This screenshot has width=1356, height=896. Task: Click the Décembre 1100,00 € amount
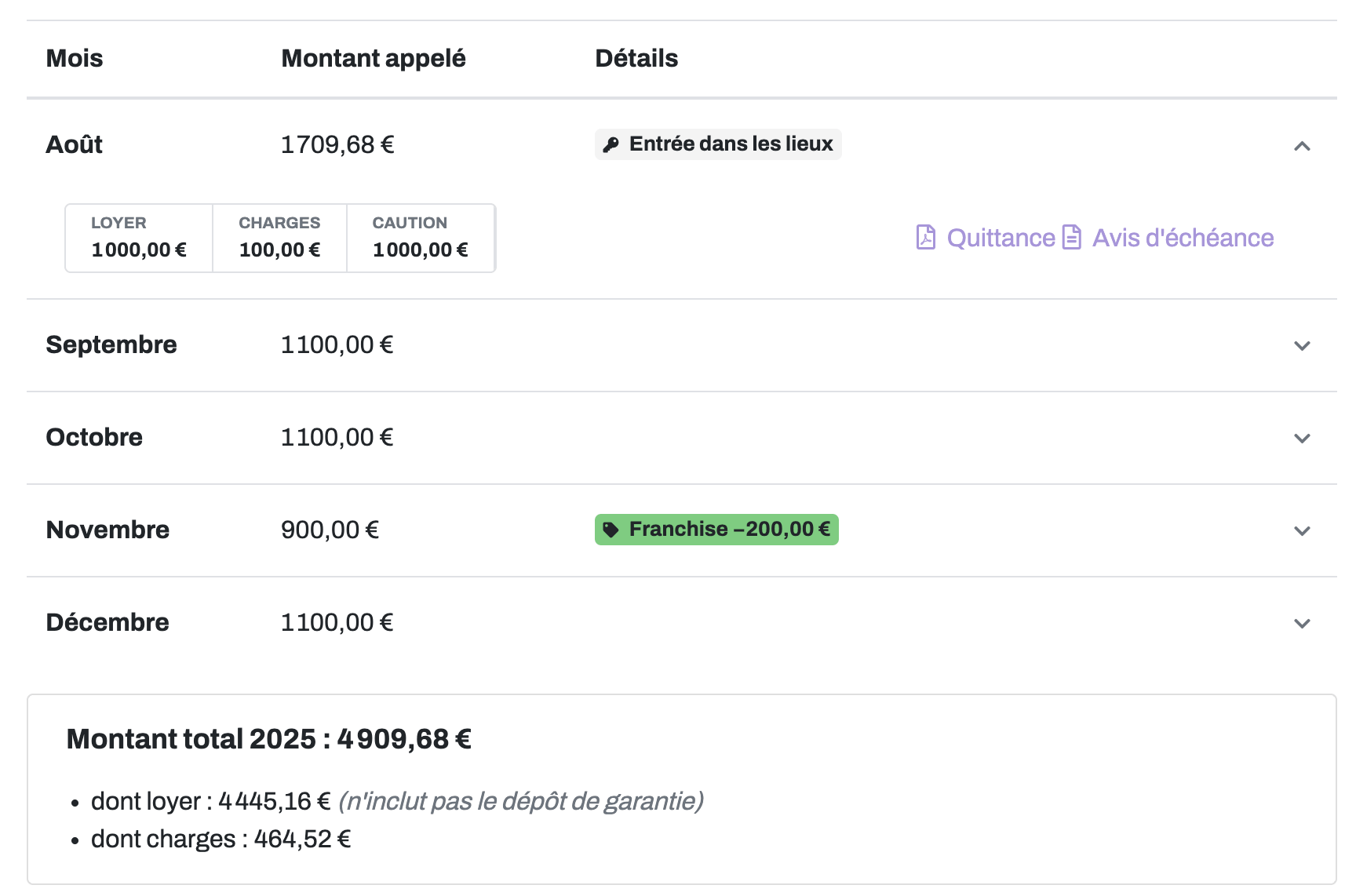[337, 622]
